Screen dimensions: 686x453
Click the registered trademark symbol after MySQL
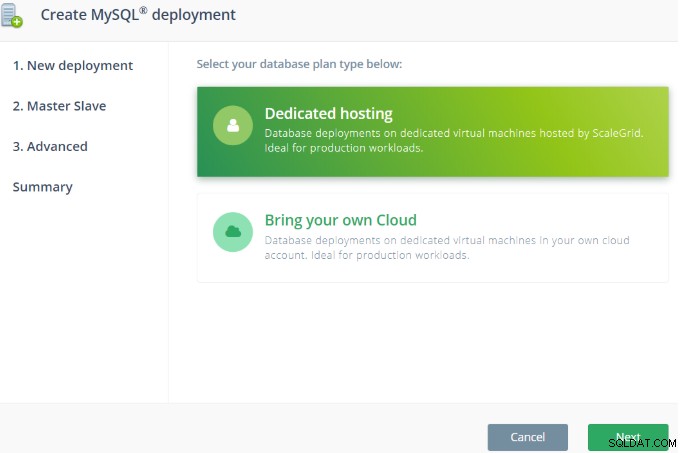click(143, 10)
